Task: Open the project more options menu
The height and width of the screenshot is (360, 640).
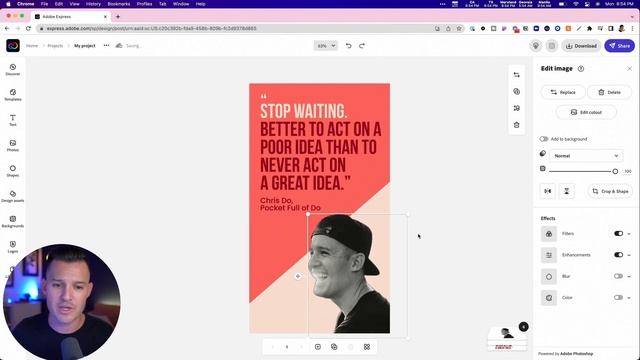Action: click(x=106, y=45)
